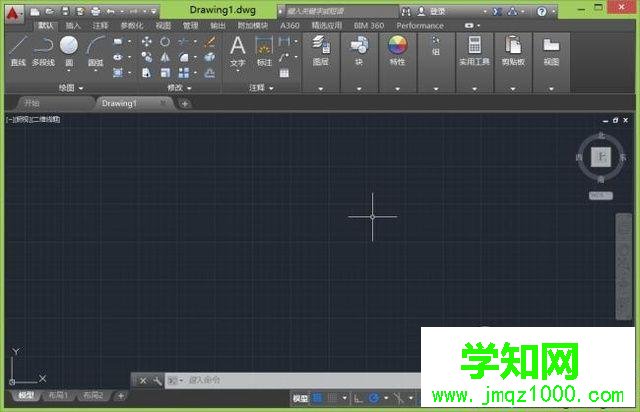Expand the Draw (绘图) panel
This screenshot has width=640, height=412.
tap(71, 88)
